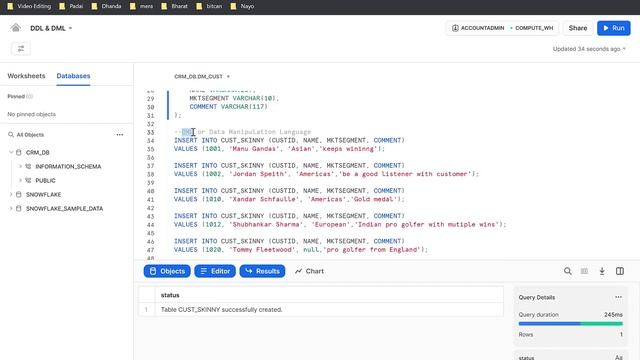The width and height of the screenshot is (640, 360).
Task: Switch to the Worksheets tab
Action: coord(26,76)
